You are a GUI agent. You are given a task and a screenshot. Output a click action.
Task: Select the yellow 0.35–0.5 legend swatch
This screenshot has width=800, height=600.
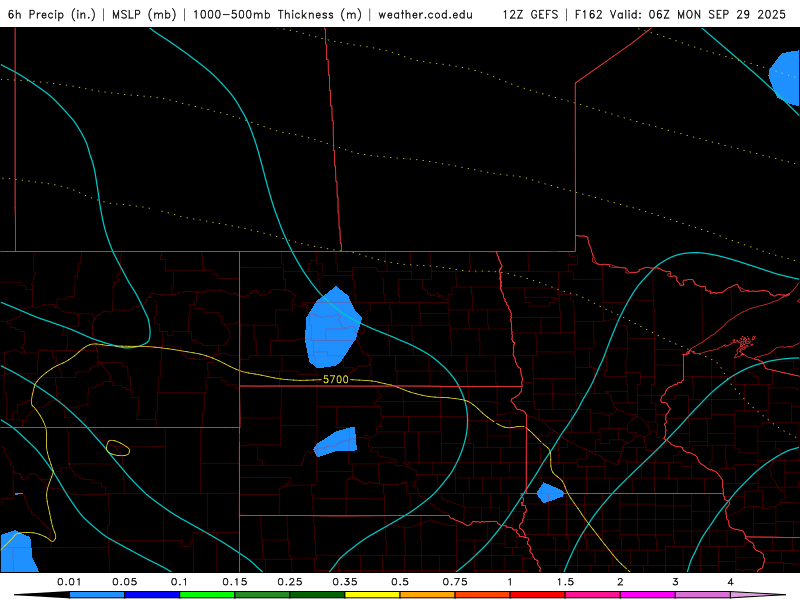point(372,595)
